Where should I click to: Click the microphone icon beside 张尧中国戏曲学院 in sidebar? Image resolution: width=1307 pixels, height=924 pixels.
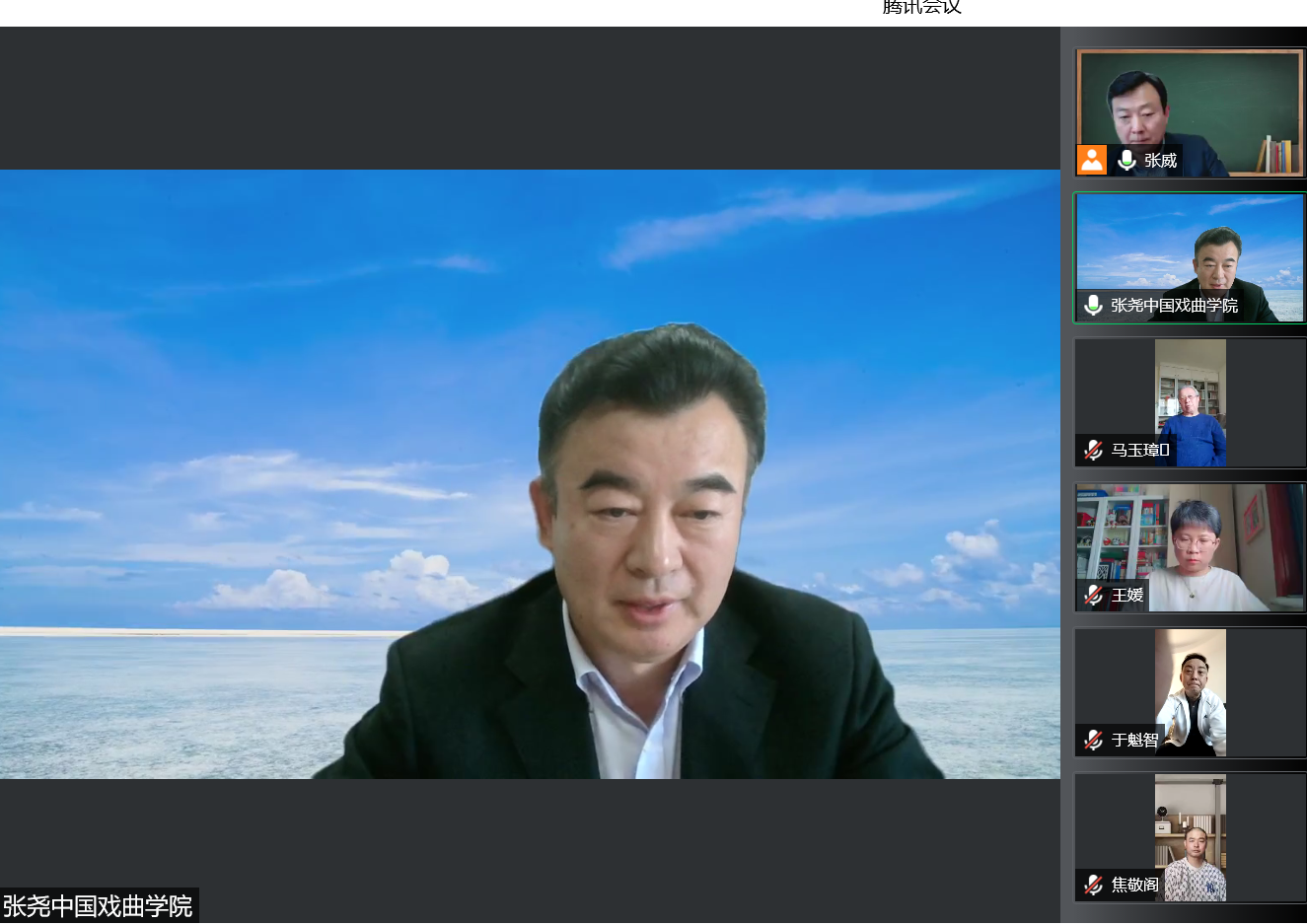point(1093,306)
